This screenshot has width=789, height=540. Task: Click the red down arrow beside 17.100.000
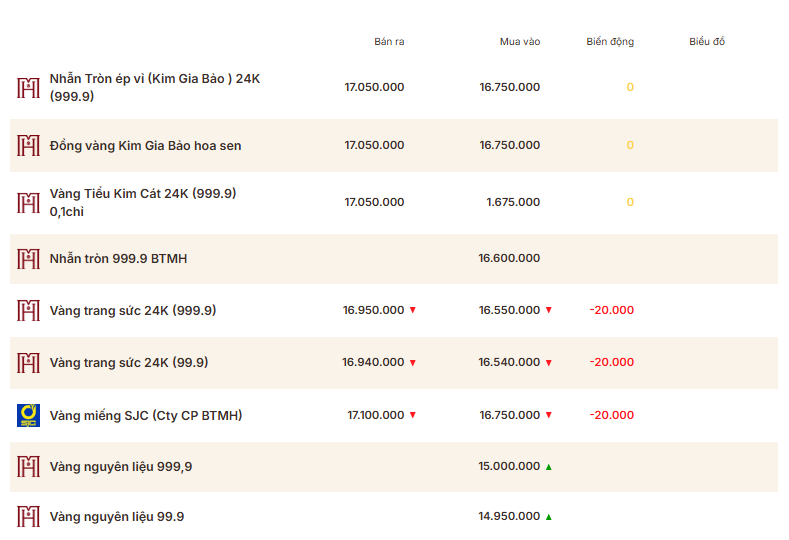click(x=412, y=415)
